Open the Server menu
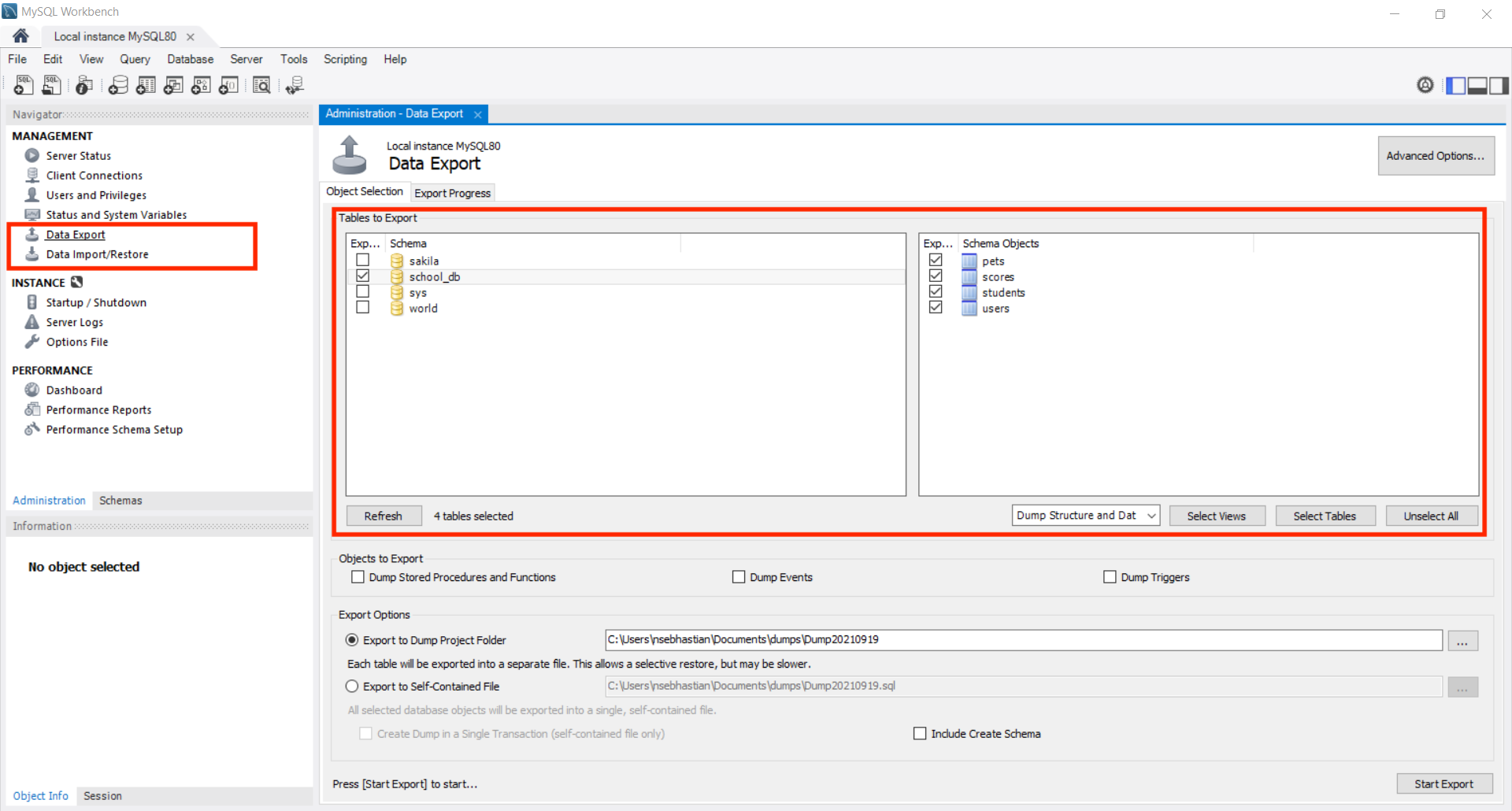Screen dimensions: 1512x811 coord(246,59)
